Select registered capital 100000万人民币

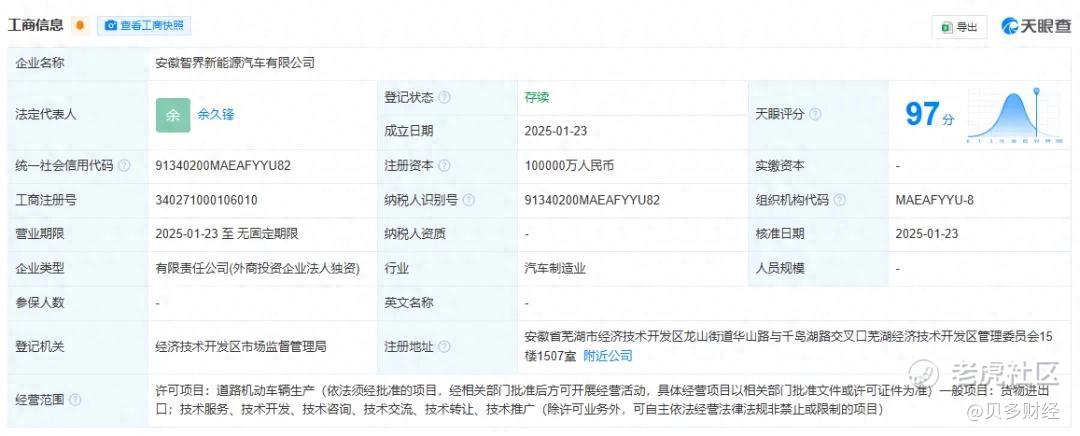pos(569,166)
